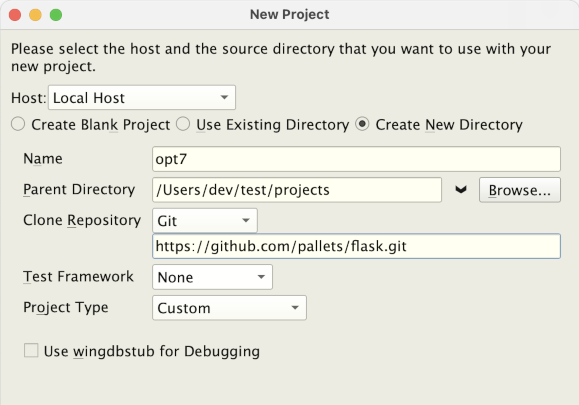Select Create Blank Project option
The width and height of the screenshot is (579, 405).
pyautogui.click(x=18, y=124)
